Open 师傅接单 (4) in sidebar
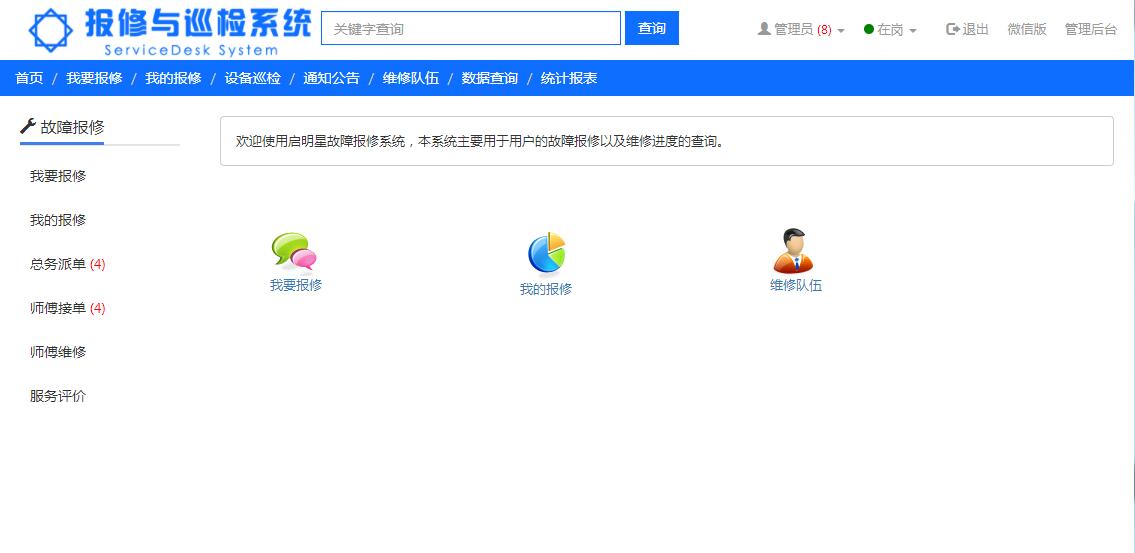The height and width of the screenshot is (553, 1135). coord(67,308)
